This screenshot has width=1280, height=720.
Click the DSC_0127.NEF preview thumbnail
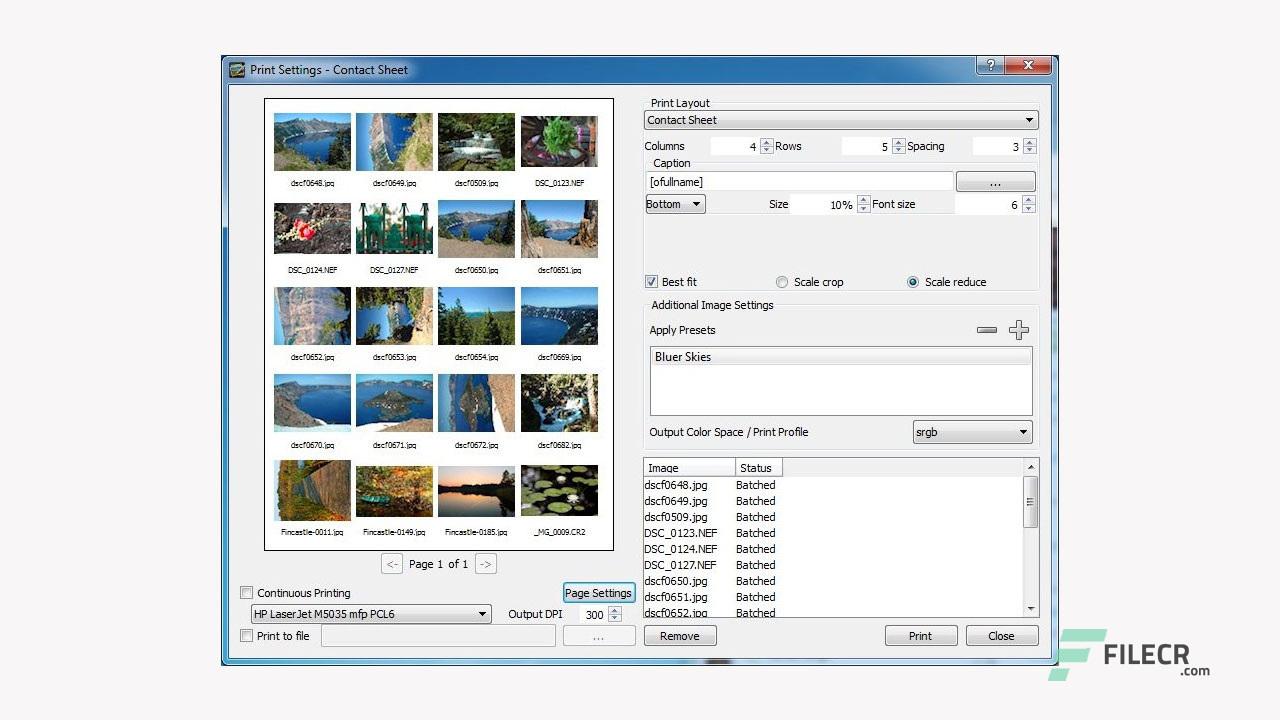pos(394,229)
